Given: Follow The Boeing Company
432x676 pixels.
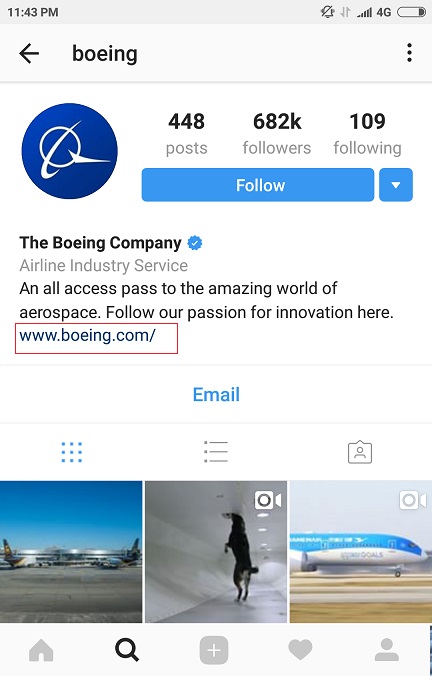Looking at the screenshot, I should click(x=258, y=185).
